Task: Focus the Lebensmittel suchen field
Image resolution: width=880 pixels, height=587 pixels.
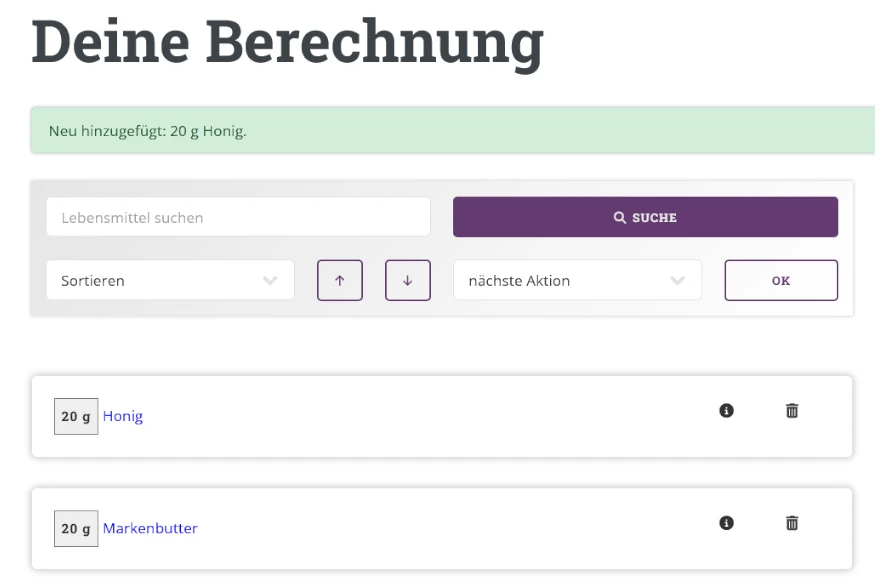Action: (x=238, y=217)
